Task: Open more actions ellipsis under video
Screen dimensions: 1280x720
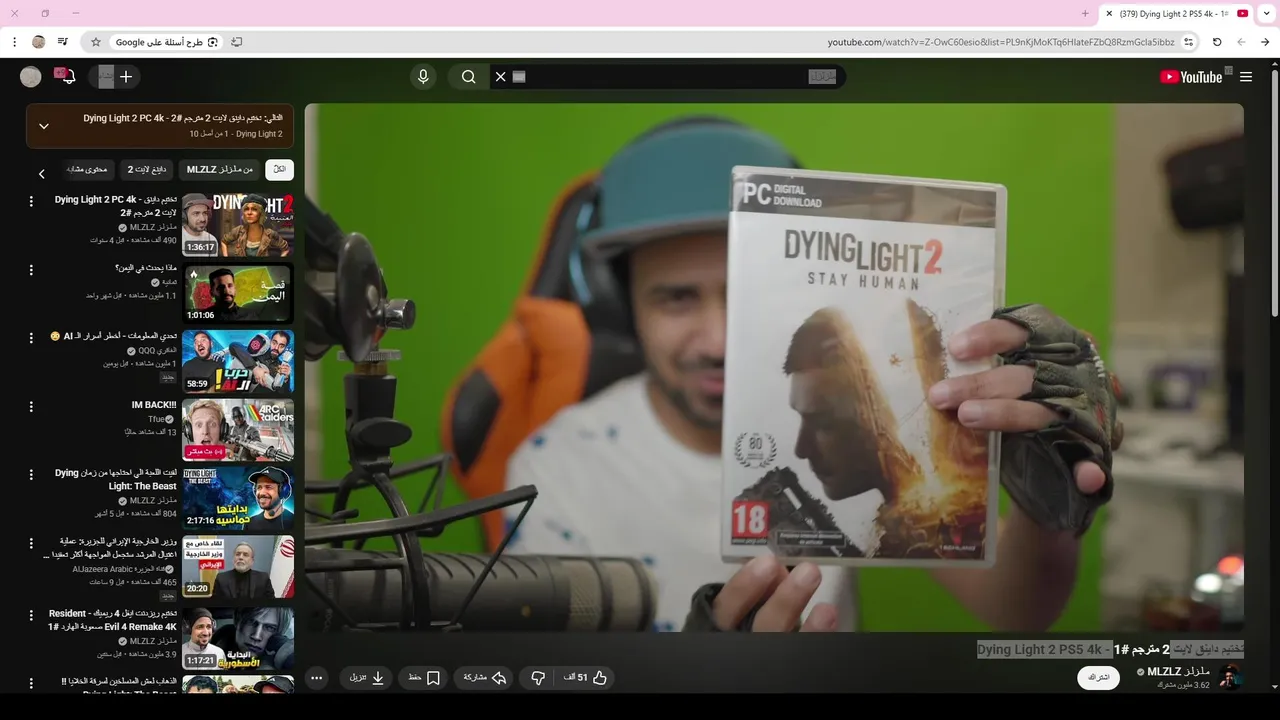Action: pyautogui.click(x=317, y=678)
